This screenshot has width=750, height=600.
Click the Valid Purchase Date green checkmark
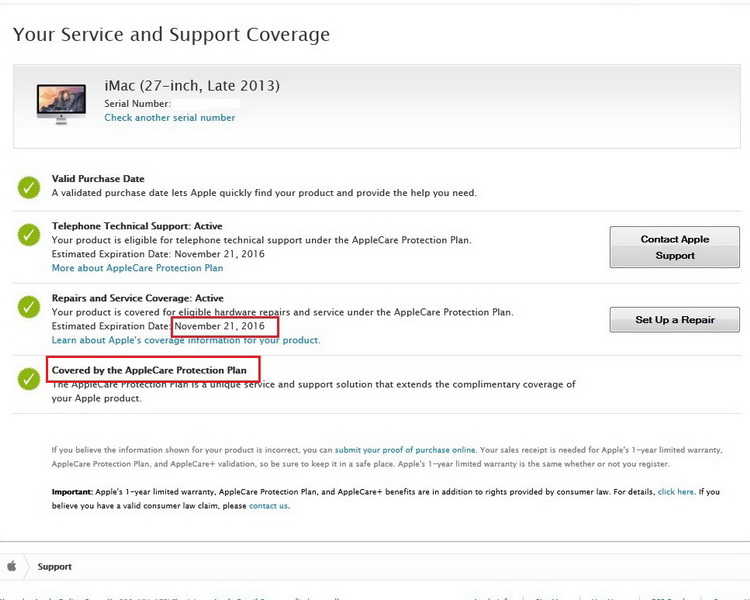tap(28, 186)
